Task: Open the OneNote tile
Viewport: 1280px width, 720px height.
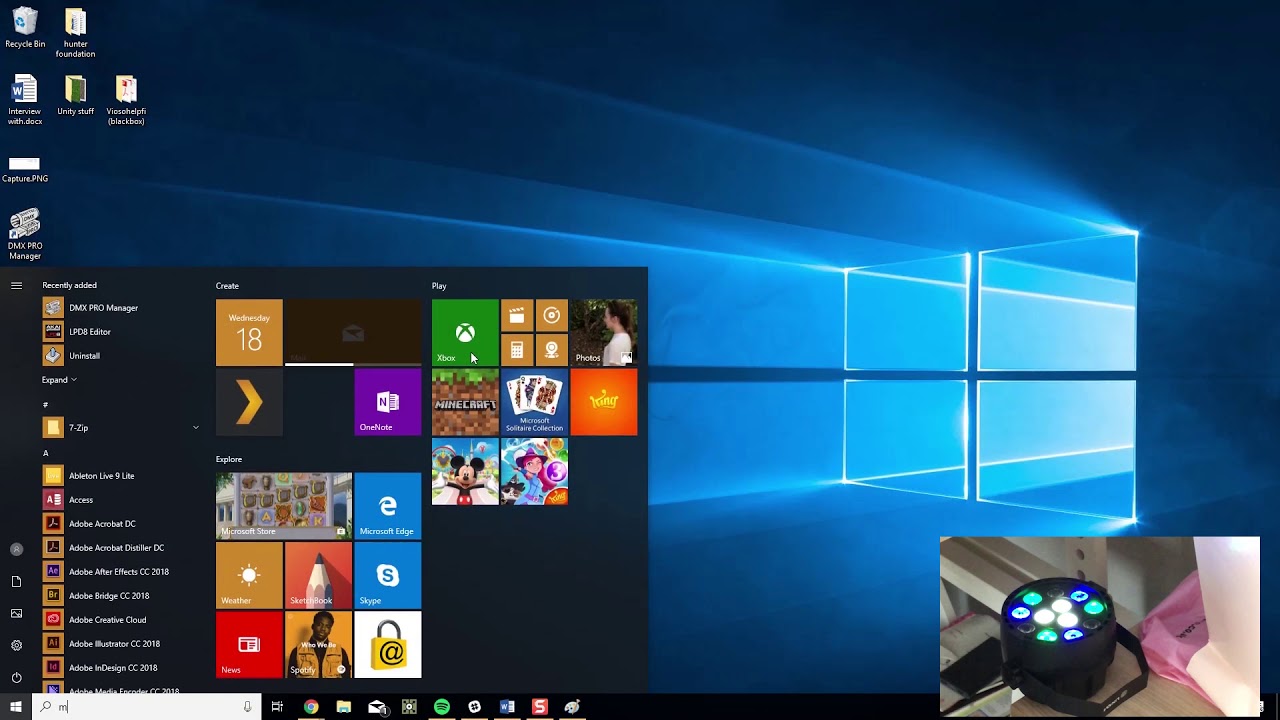Action: pyautogui.click(x=388, y=402)
